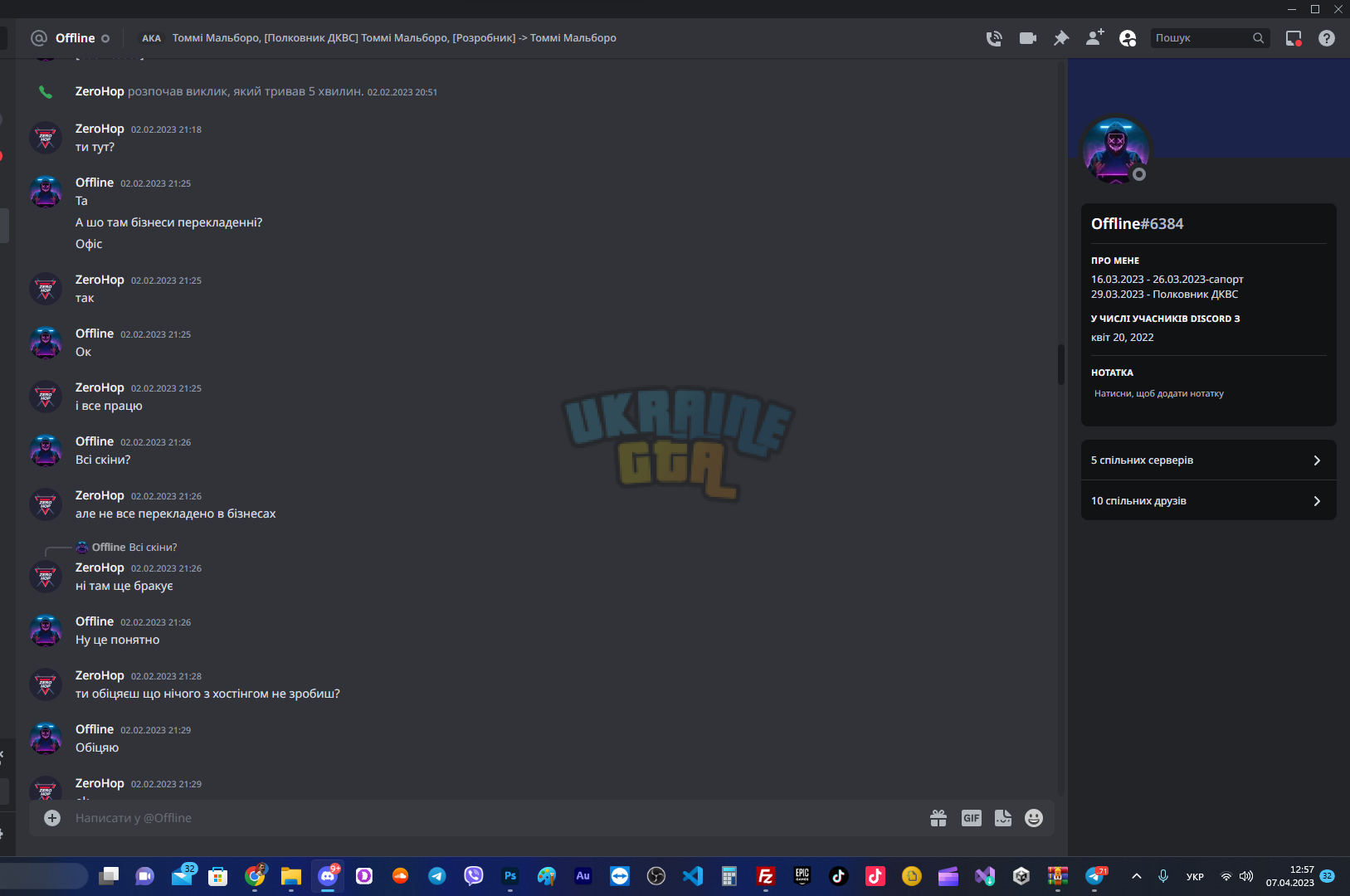Start a video call
The width and height of the screenshot is (1350, 896).
coord(1028,38)
